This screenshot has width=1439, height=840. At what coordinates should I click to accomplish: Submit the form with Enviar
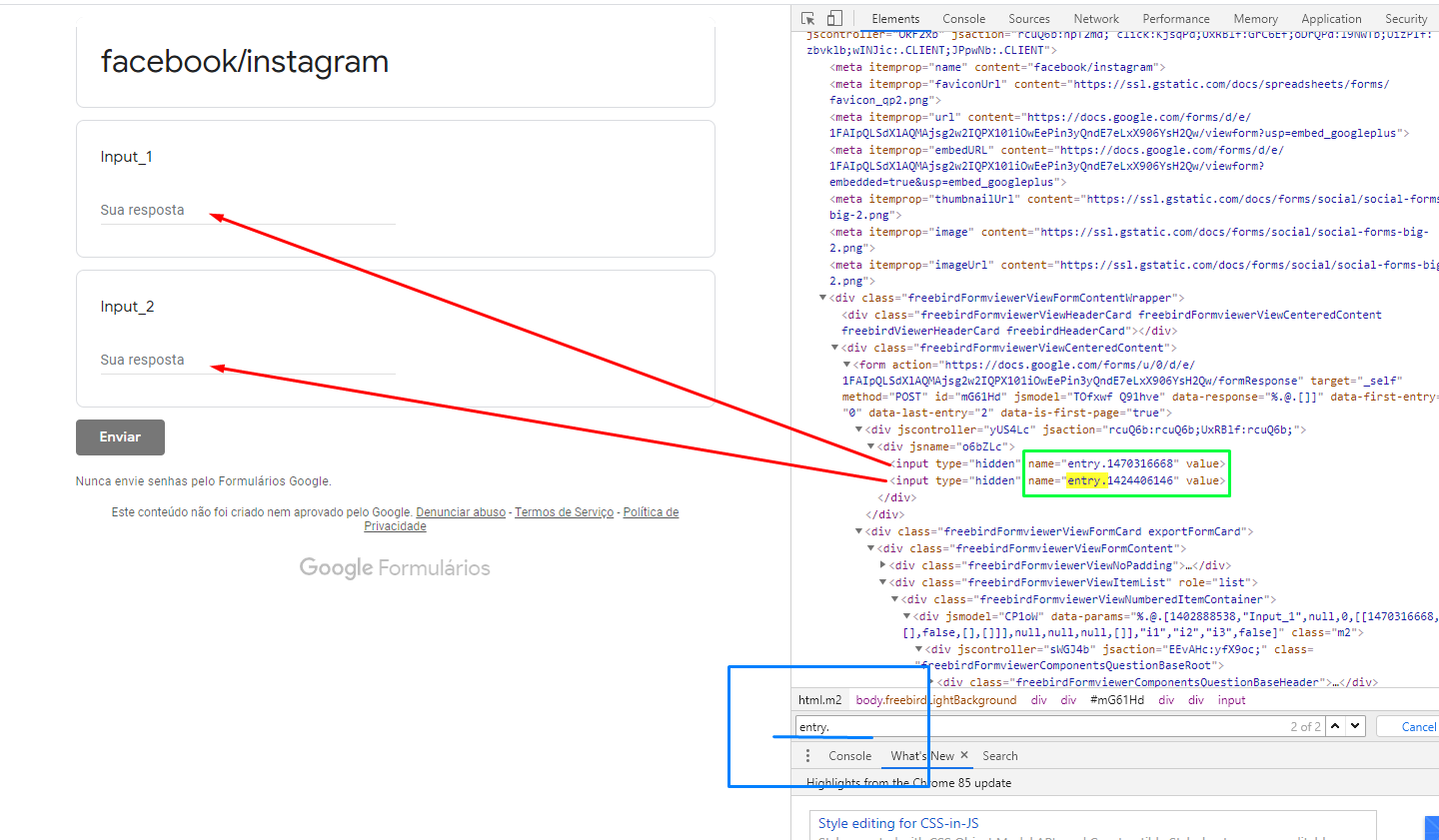coord(120,436)
